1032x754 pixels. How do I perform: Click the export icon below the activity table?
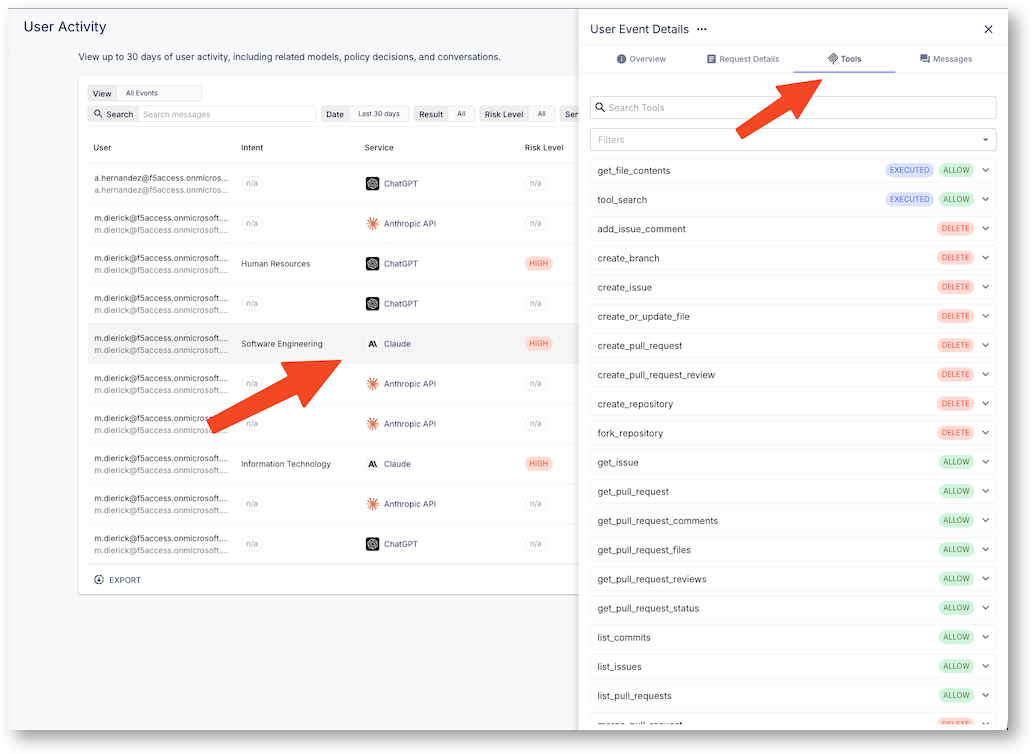[99, 580]
